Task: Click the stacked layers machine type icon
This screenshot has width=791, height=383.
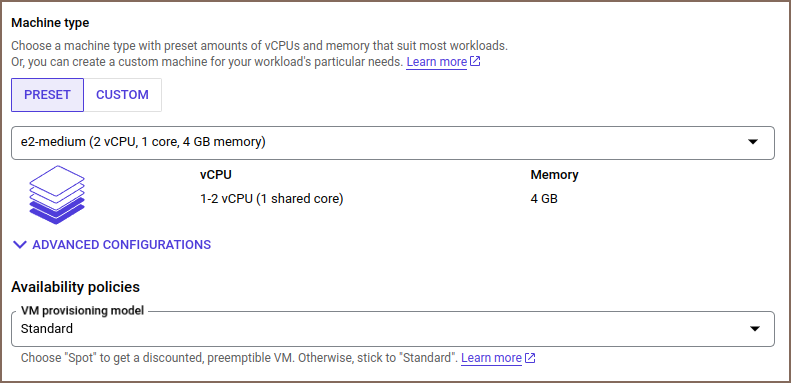Action: point(57,195)
